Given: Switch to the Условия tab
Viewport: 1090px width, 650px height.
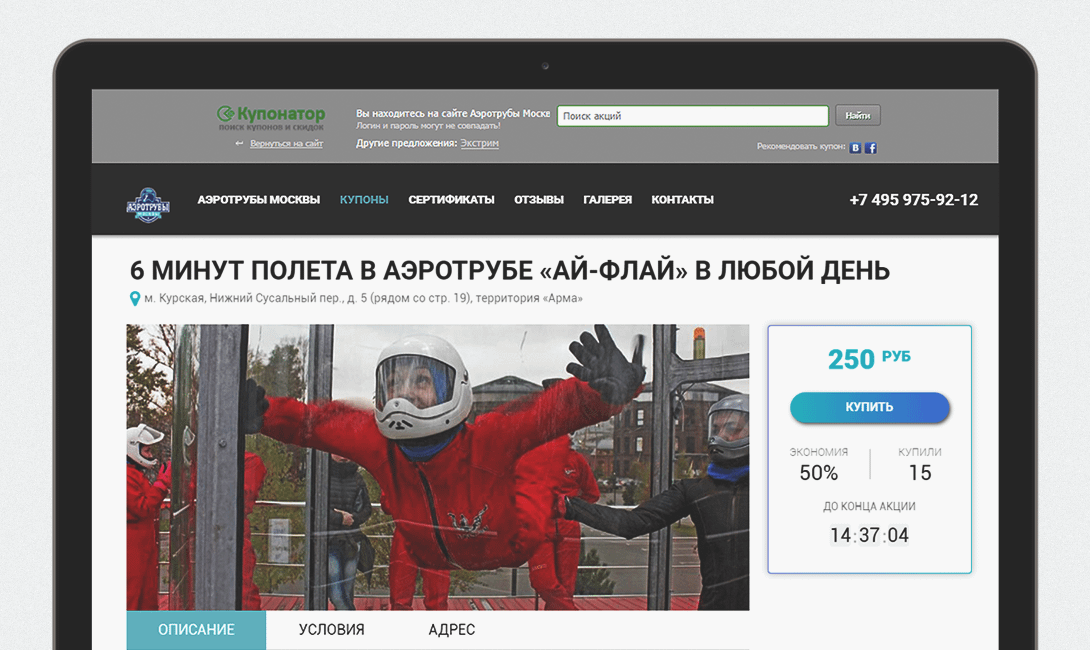Looking at the screenshot, I should [x=332, y=630].
